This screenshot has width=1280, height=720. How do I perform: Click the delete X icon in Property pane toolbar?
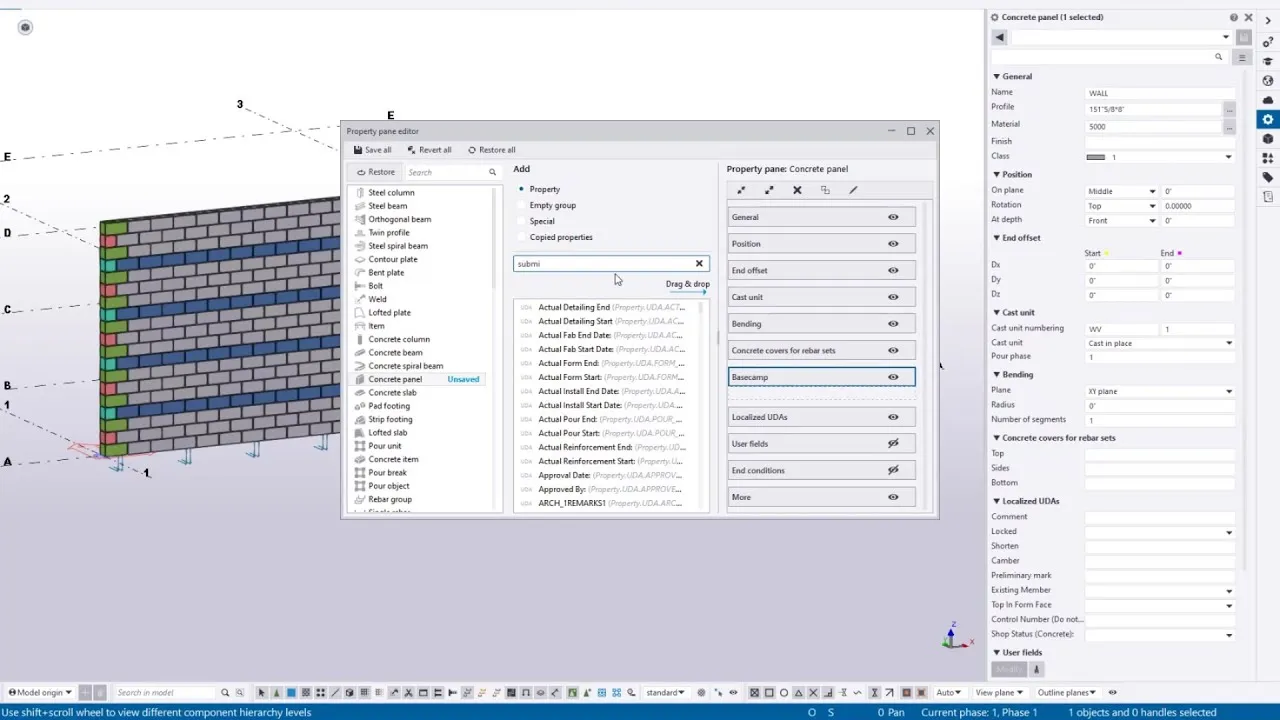click(x=797, y=190)
